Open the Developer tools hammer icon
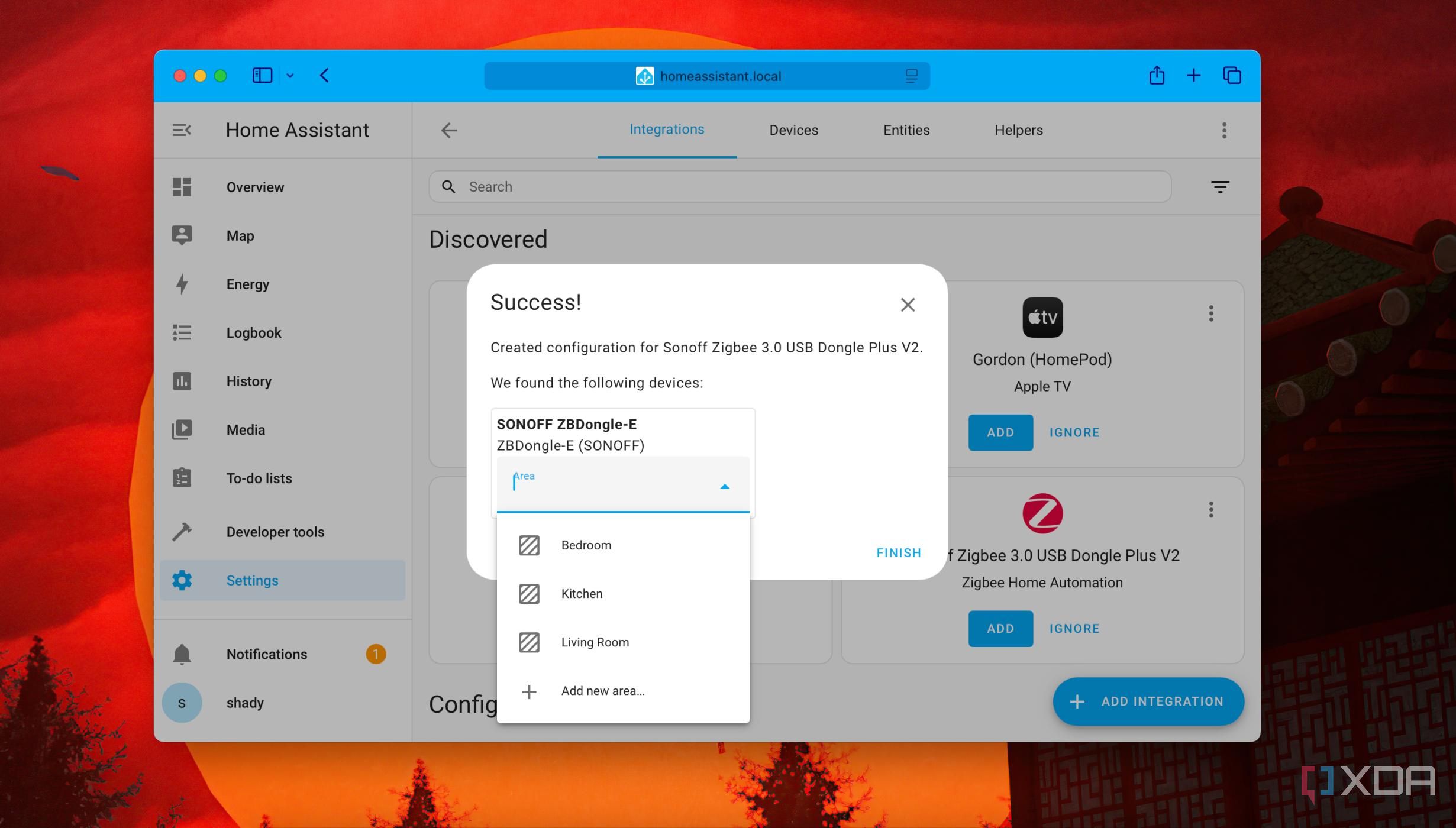1456x828 pixels. [182, 532]
